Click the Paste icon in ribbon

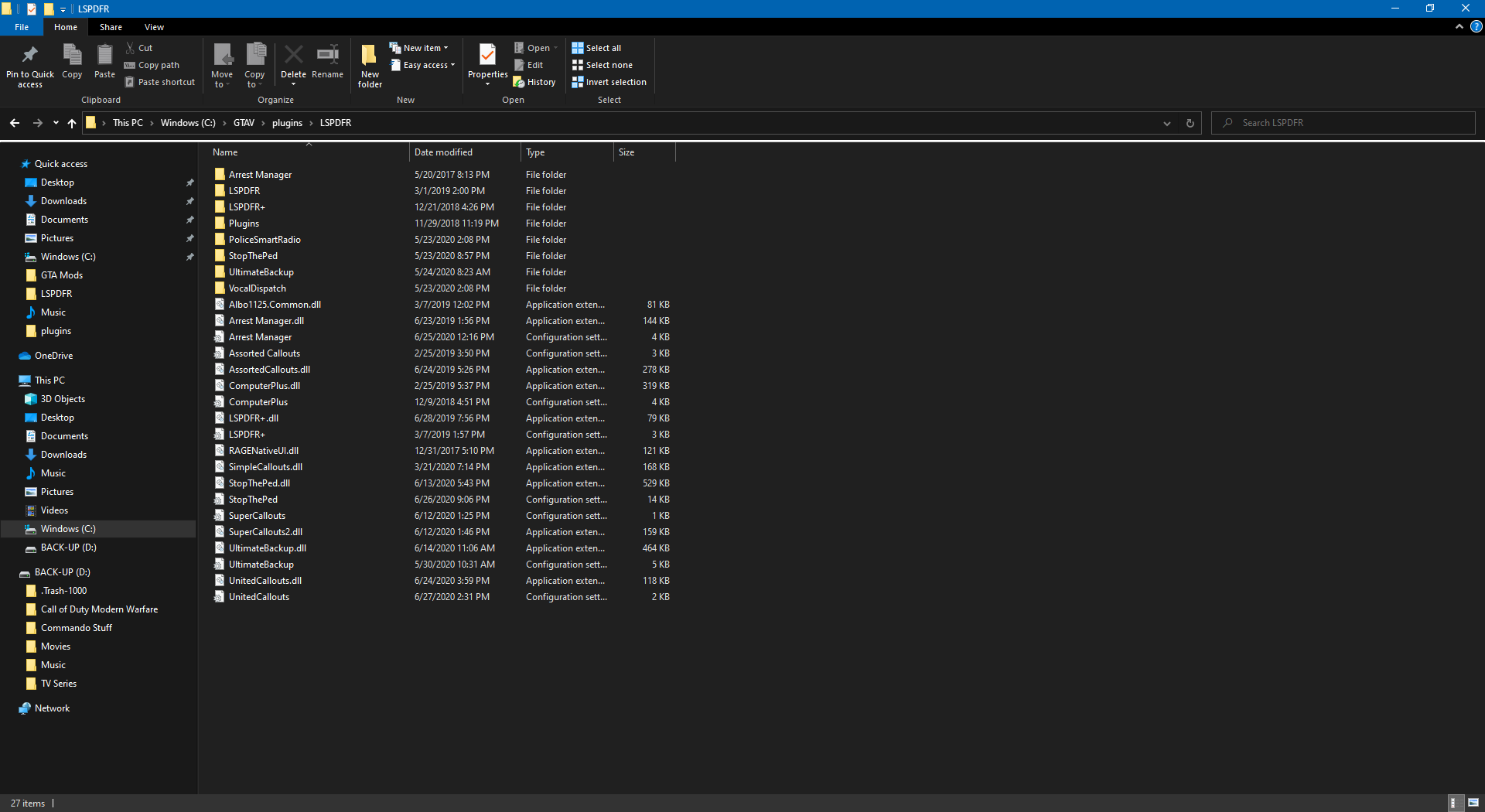click(x=104, y=56)
